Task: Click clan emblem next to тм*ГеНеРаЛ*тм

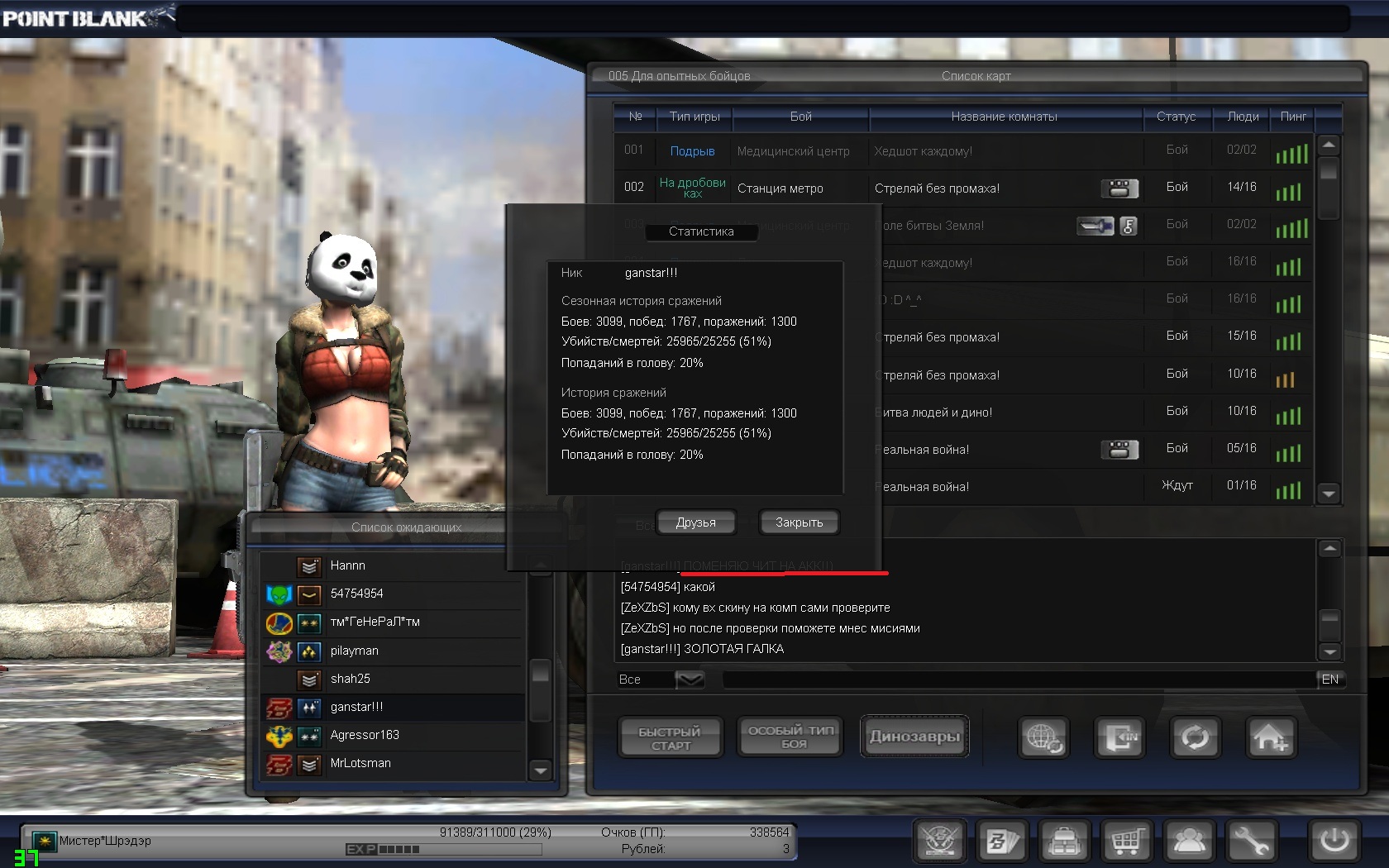Action: [279, 622]
